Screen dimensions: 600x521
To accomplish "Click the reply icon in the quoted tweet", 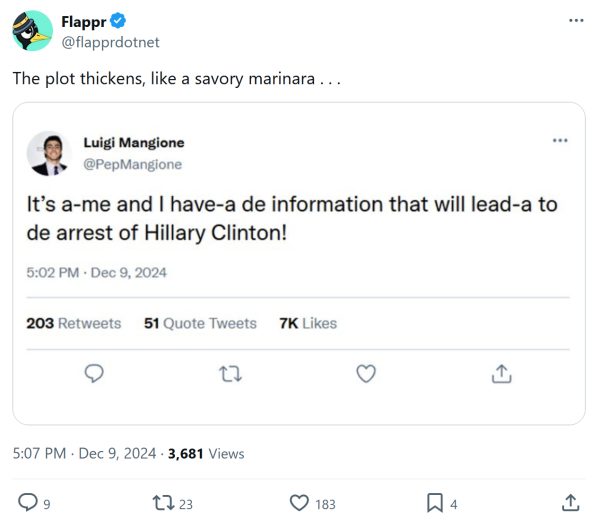I will click(94, 373).
